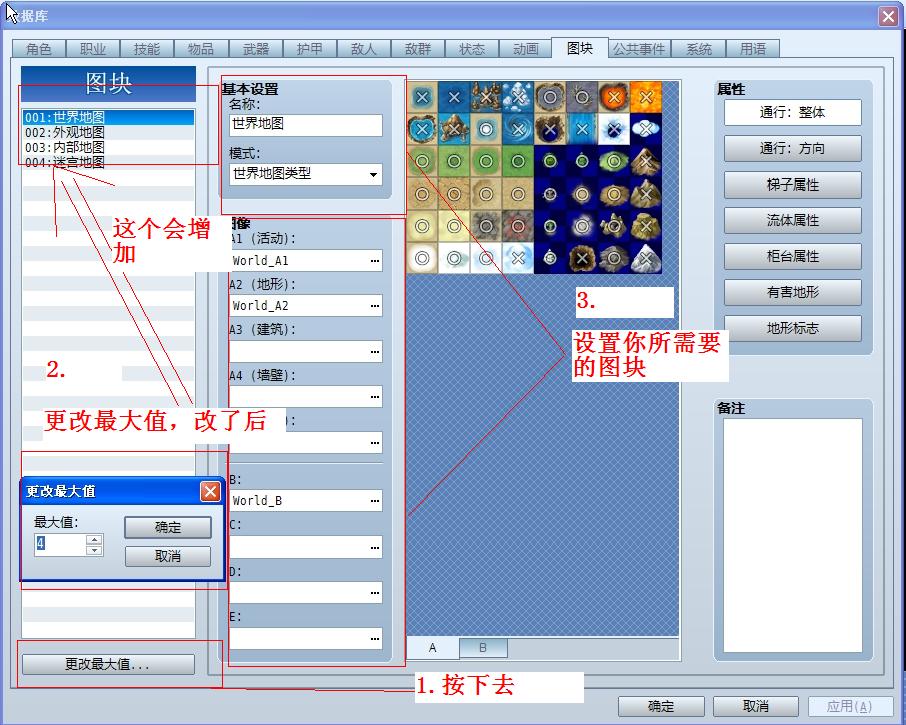Toggle passability of the orange volcano crater tile
Image resolution: width=906 pixels, height=725 pixels.
pos(614,98)
